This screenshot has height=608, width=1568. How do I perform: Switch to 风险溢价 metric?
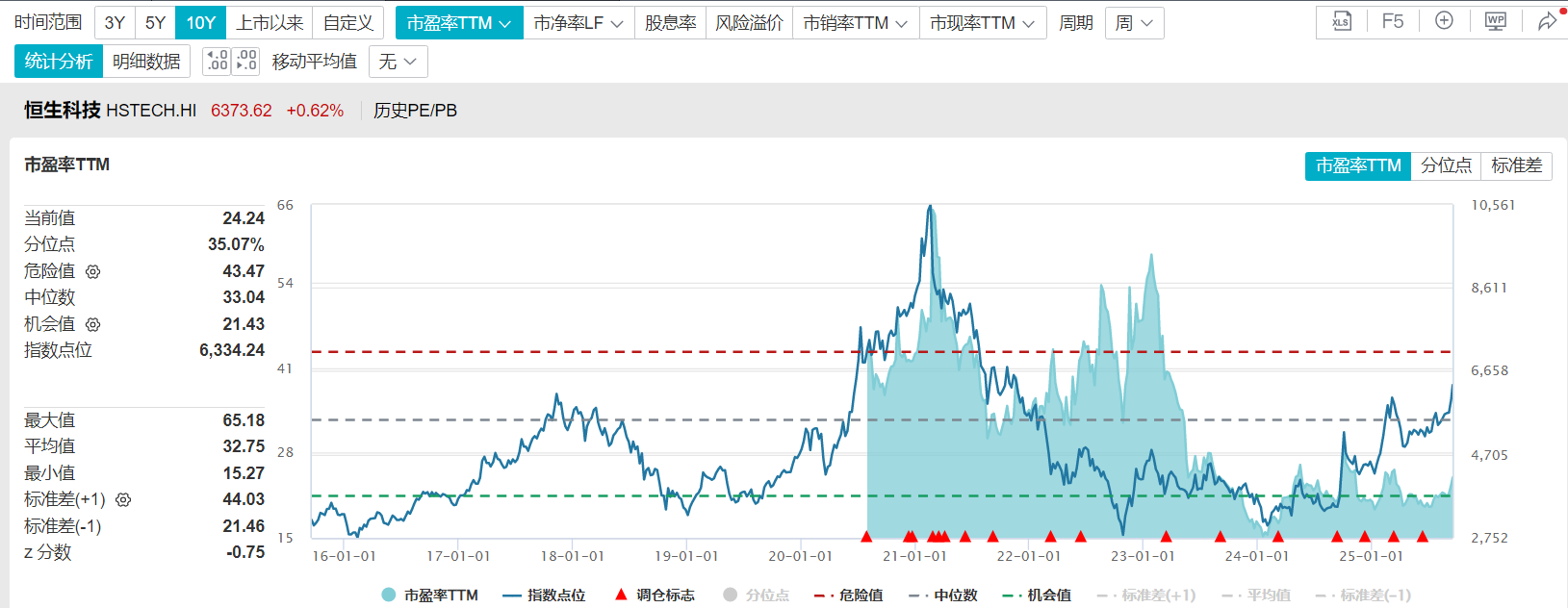749,23
